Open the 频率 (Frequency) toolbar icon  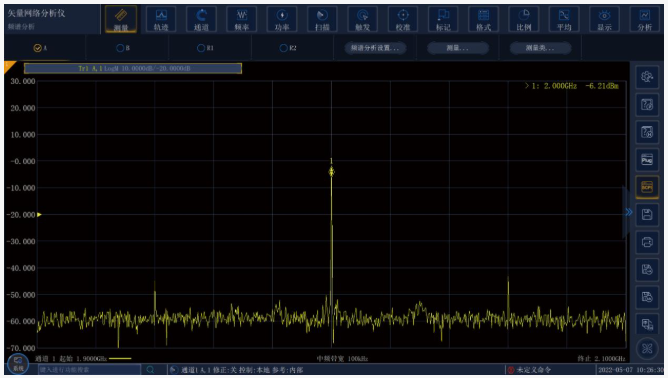pos(242,19)
